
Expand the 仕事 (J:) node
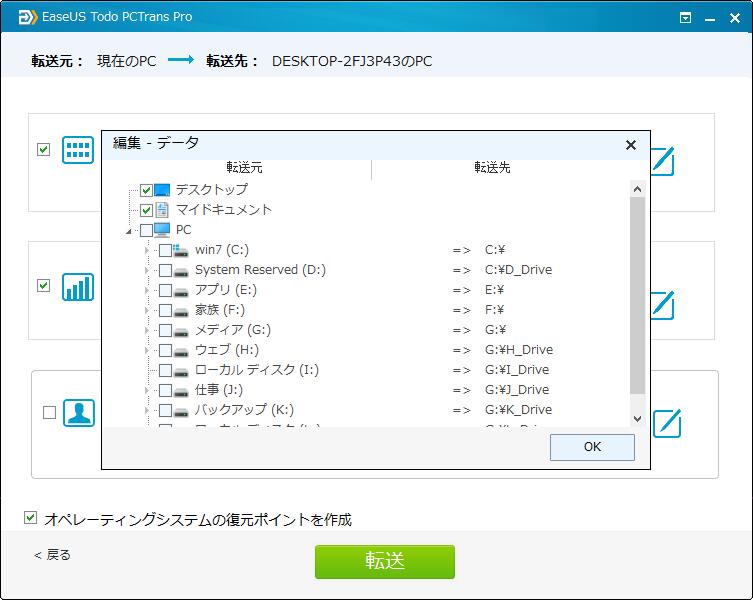[x=147, y=390]
